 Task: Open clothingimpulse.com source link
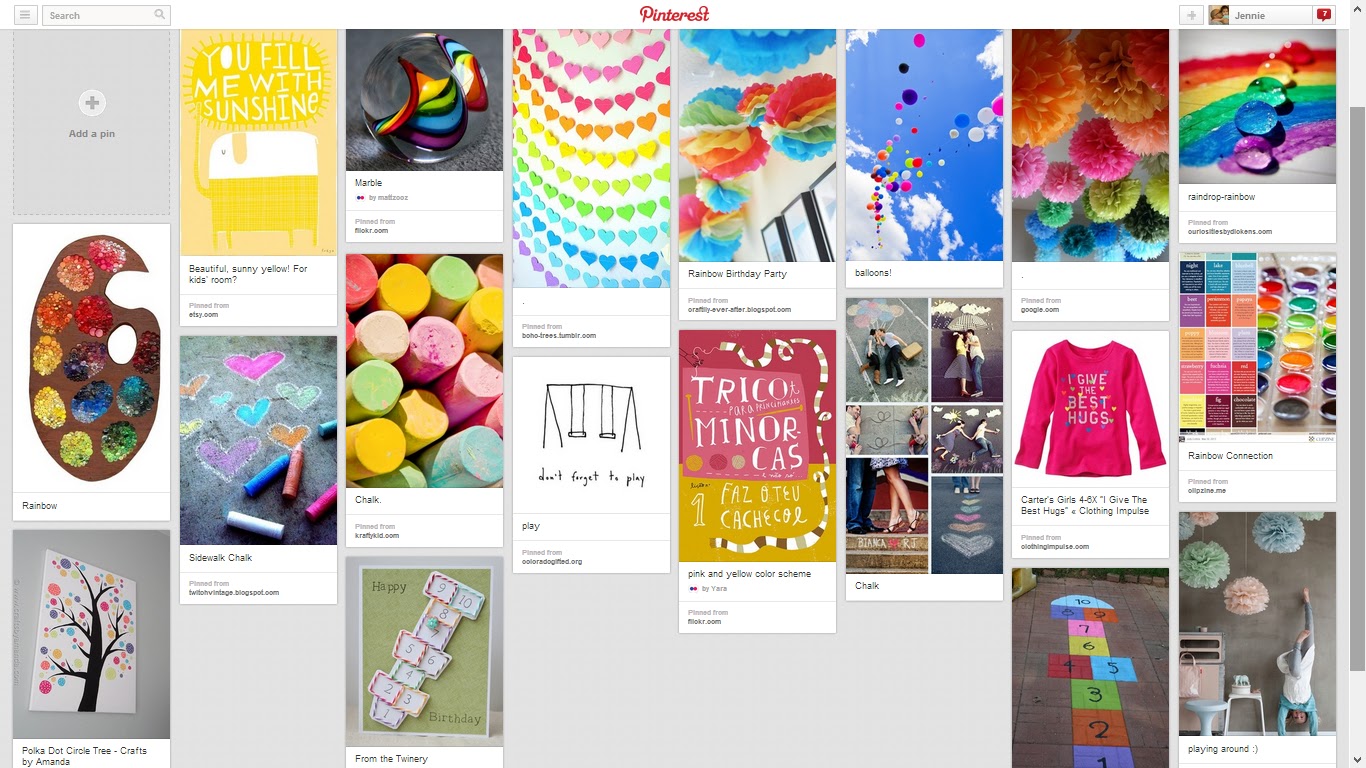click(x=1055, y=546)
